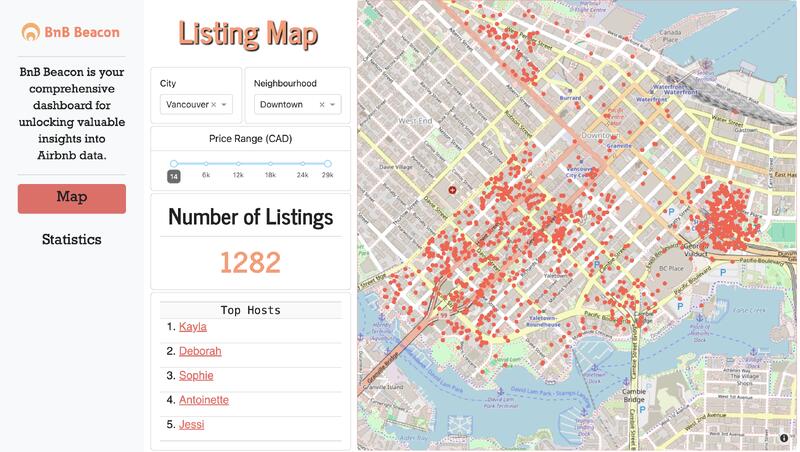Viewport: 800px width, 452px height.
Task: Switch to the Map tab
Action: point(72,198)
